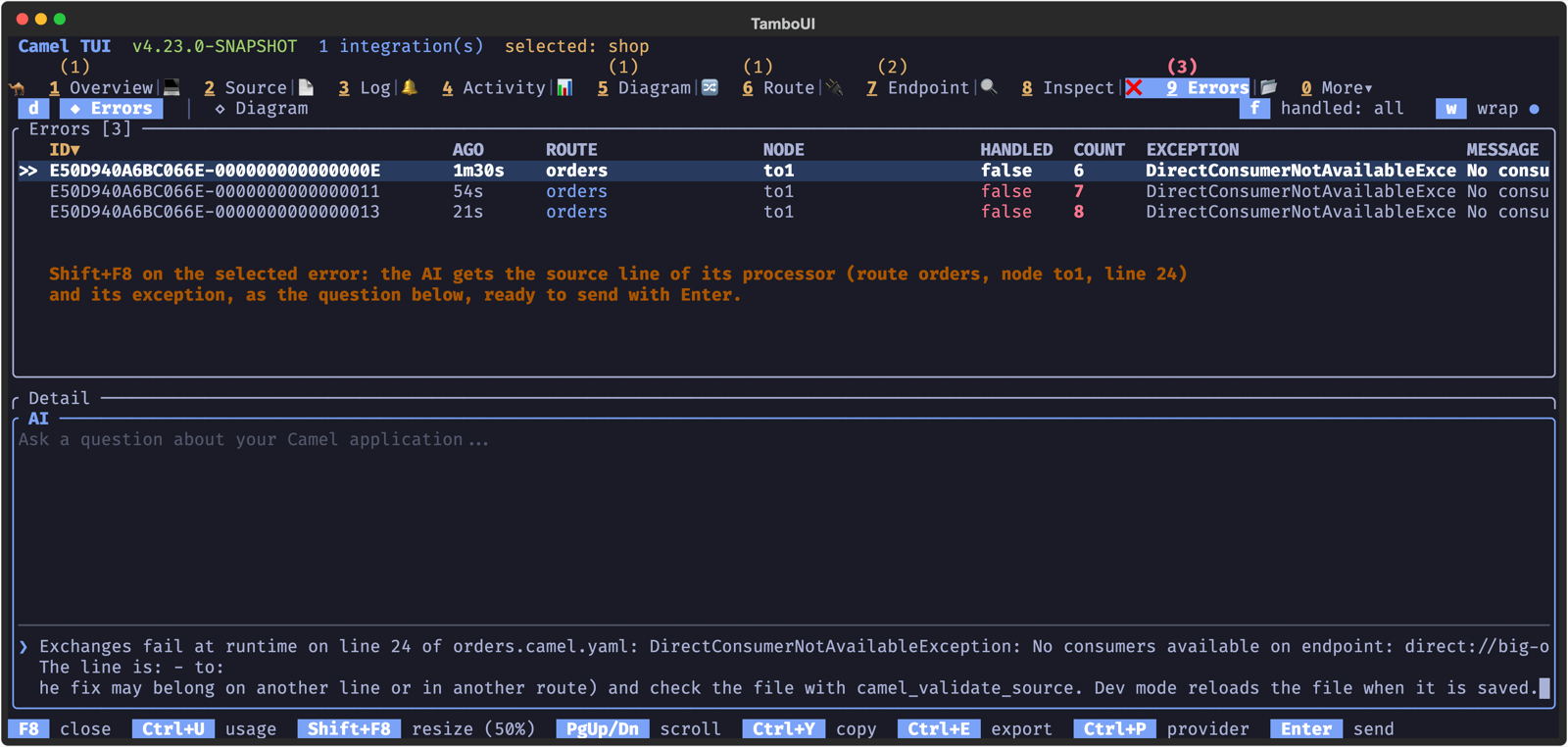Click the 'send' footer action
Viewport: 1568px width, 747px height.
click(x=1374, y=729)
